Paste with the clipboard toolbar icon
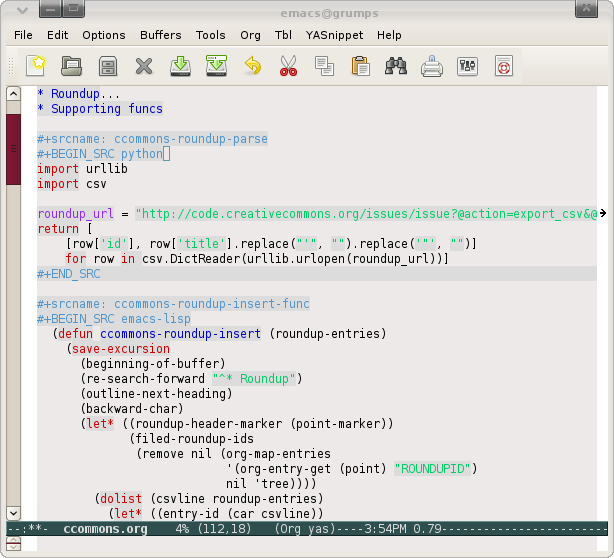Viewport: 614px width, 558px height. [361, 66]
